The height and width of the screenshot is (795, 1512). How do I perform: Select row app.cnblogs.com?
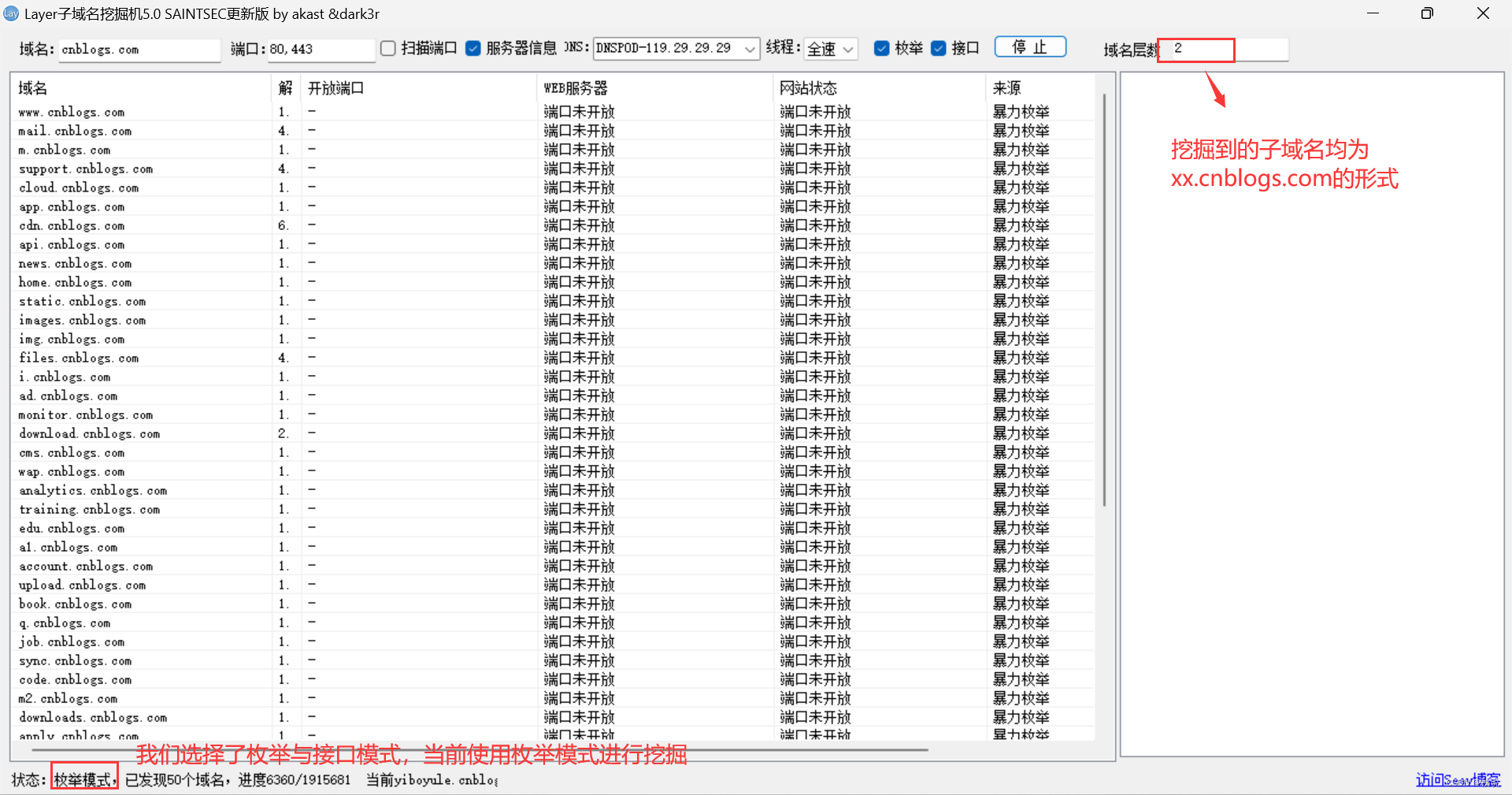click(554, 206)
